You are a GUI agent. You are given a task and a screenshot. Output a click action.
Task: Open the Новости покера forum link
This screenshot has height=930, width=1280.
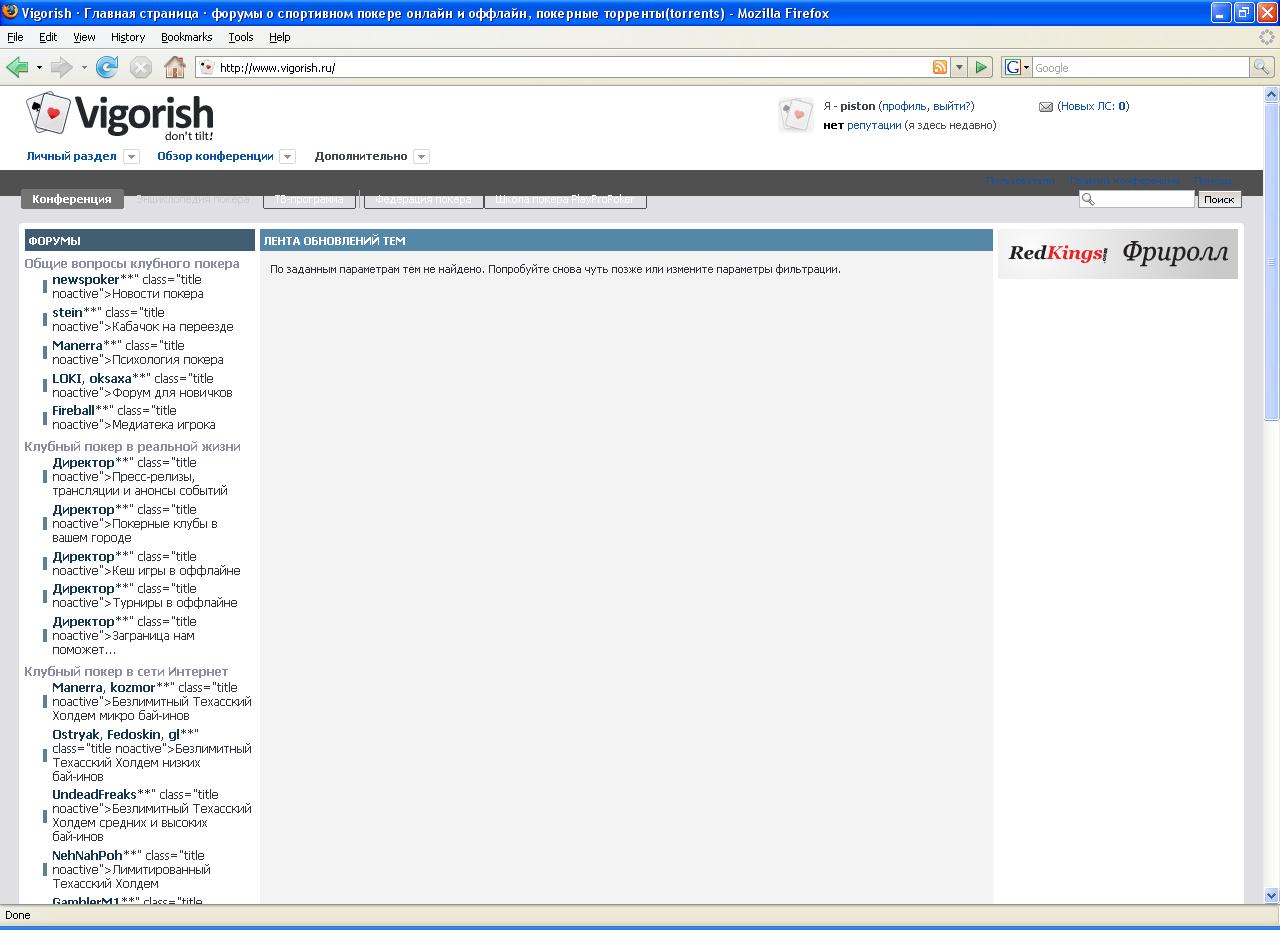click(x=157, y=294)
